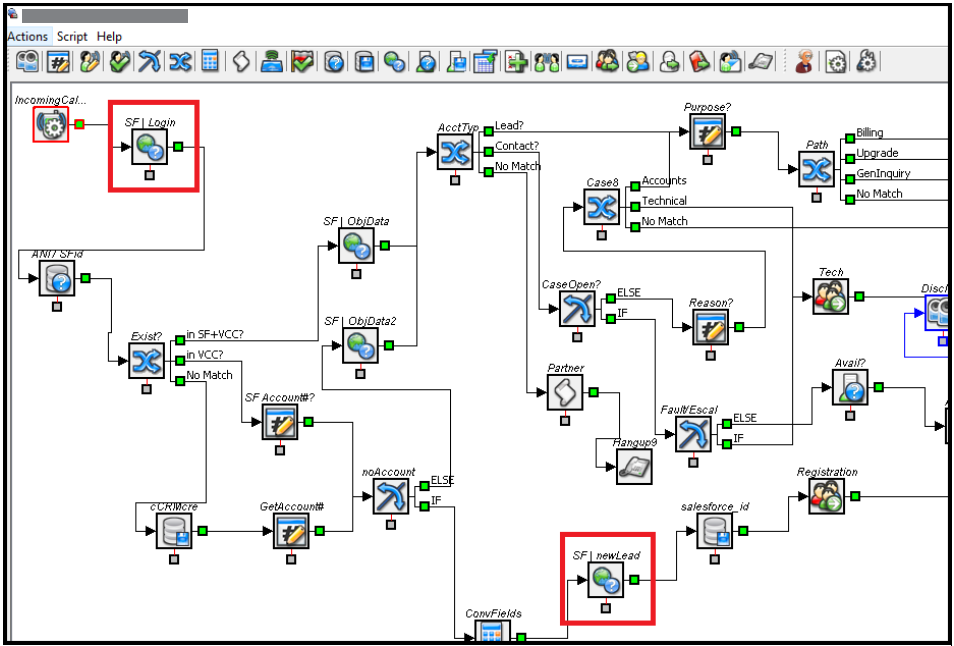Select the globe web Query toolbar tool

394,61
